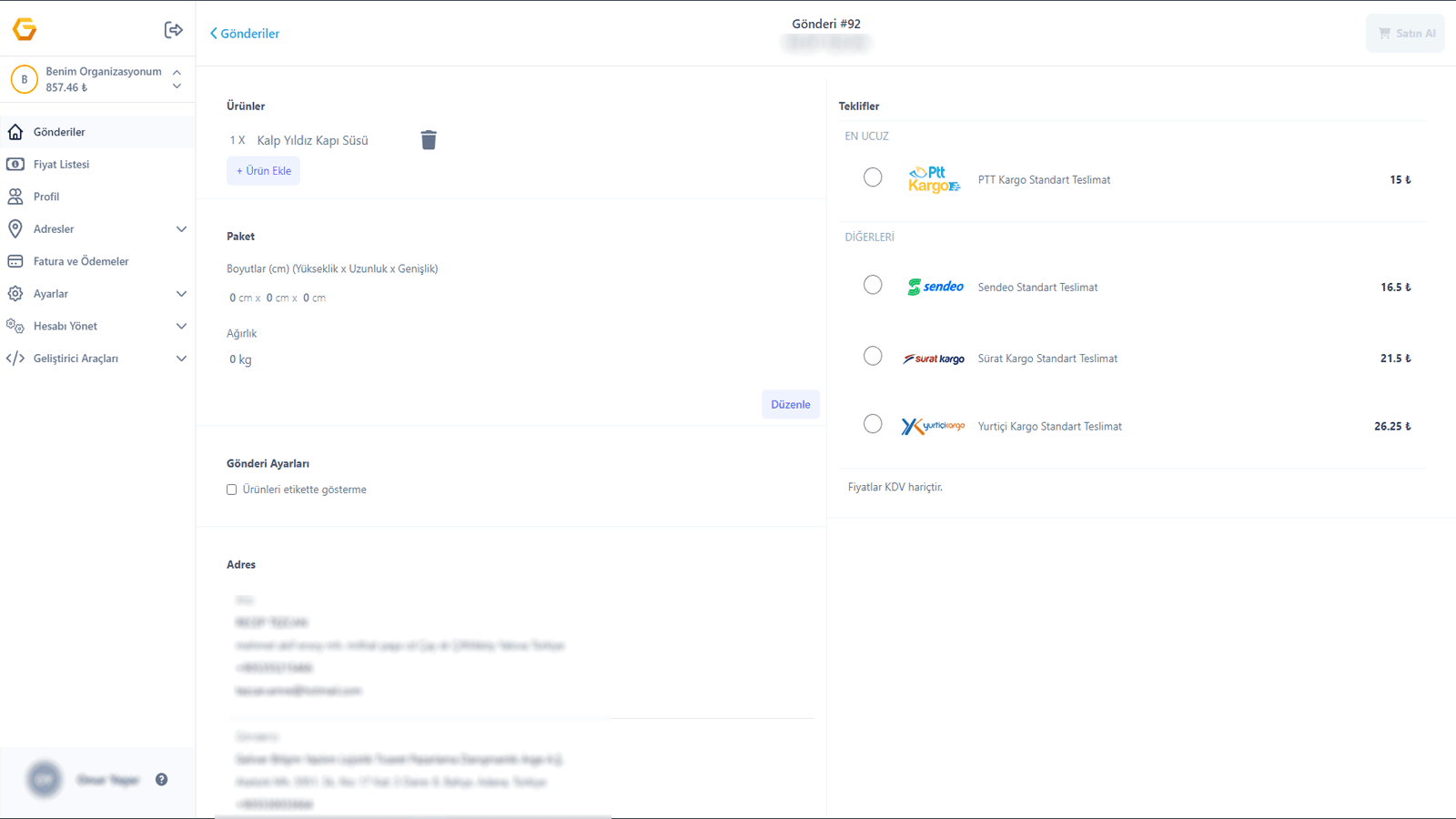Open Gönderiler from the sidebar

tap(60, 131)
